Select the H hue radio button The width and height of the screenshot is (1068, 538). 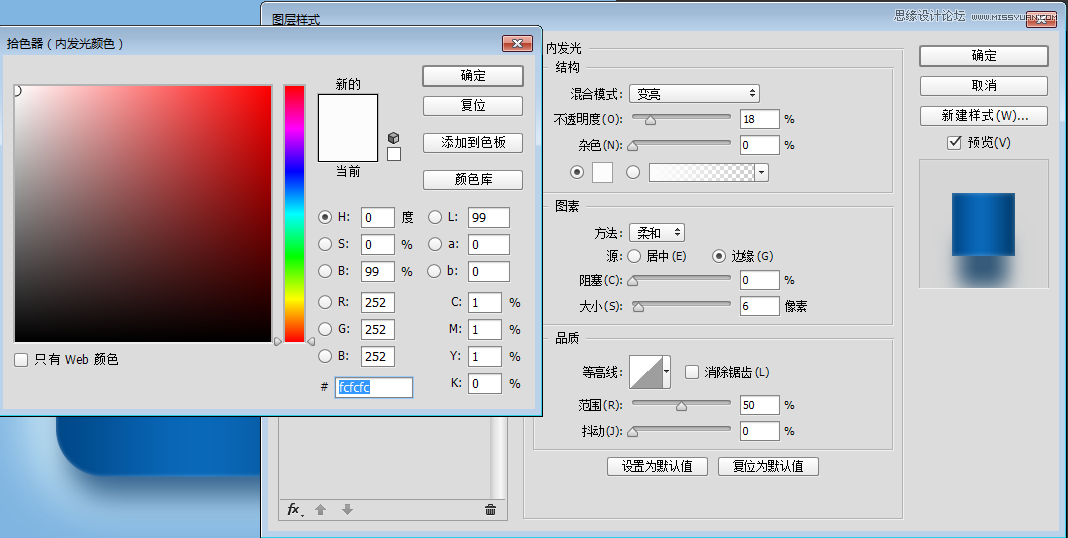coord(325,217)
